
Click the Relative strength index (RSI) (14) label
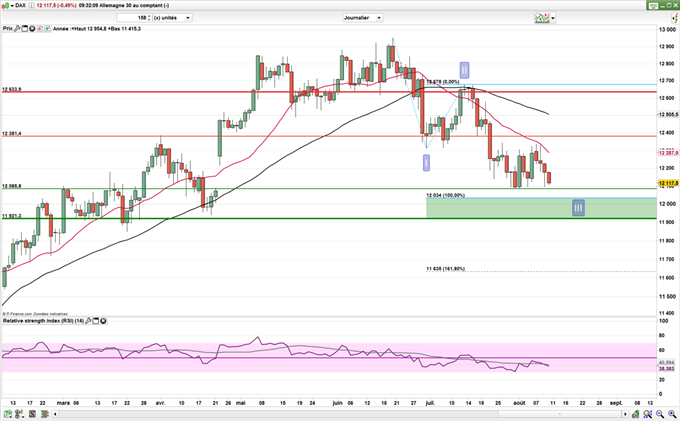[43, 321]
